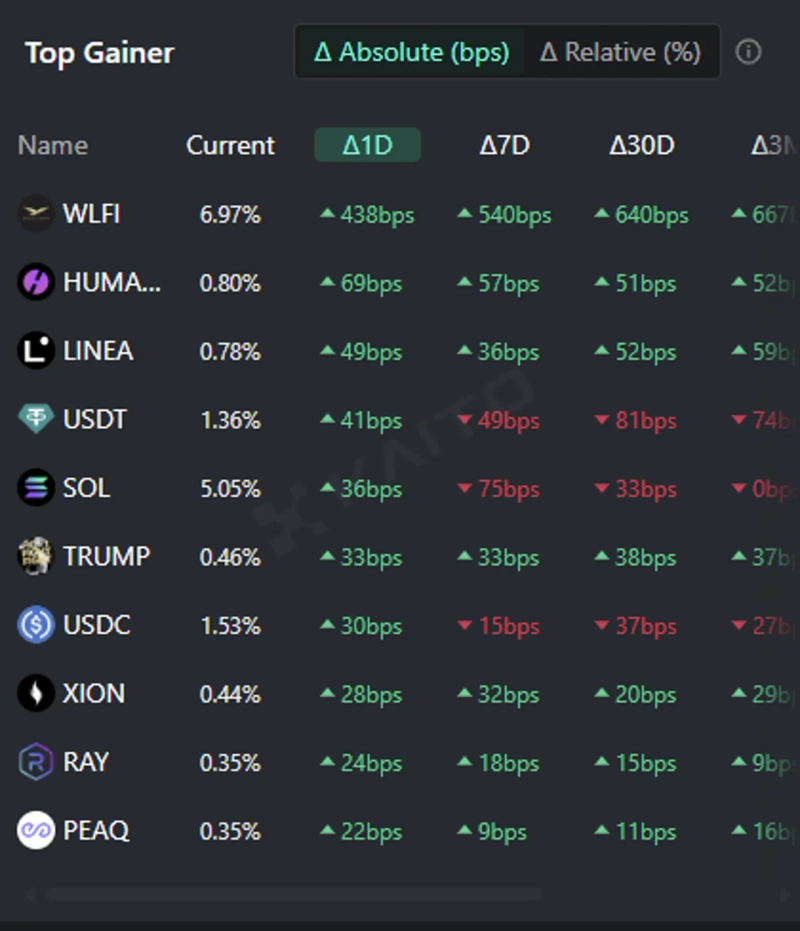Sort by the Δ1D column
The width and height of the screenshot is (800, 931).
pyautogui.click(x=367, y=146)
